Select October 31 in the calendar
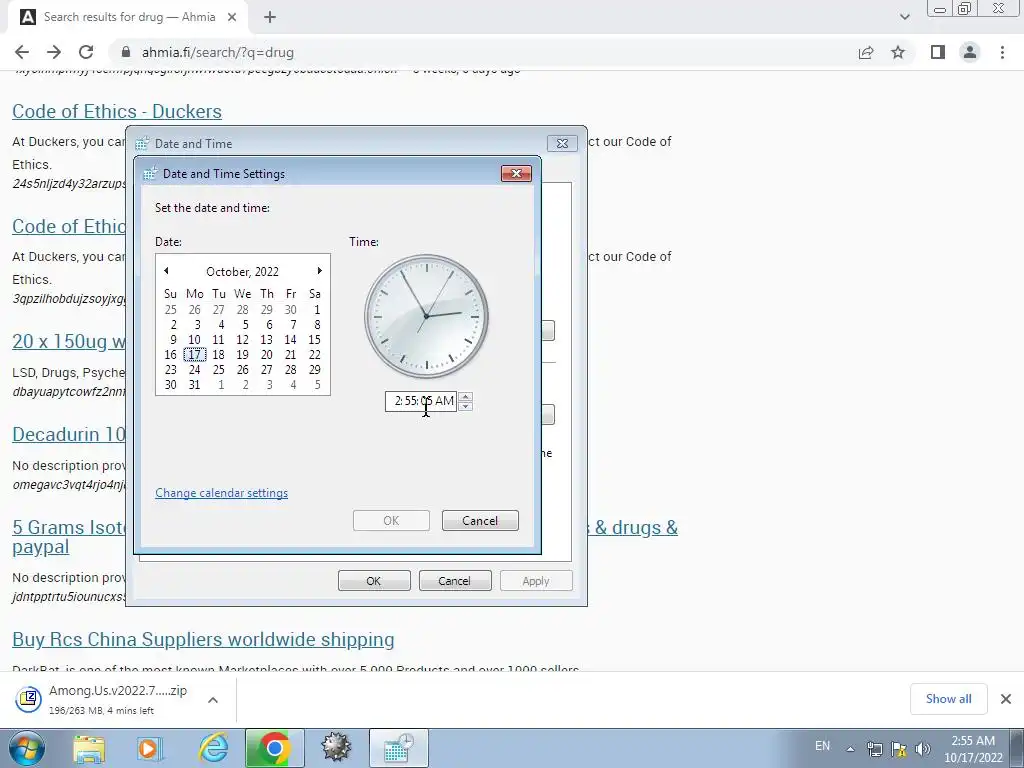 tap(195, 385)
